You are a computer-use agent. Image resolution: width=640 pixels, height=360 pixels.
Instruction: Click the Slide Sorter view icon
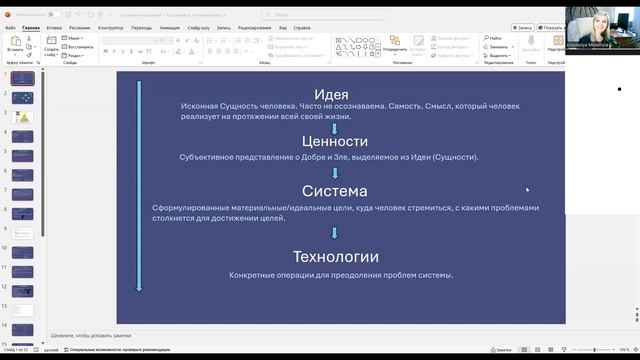pyautogui.click(x=538, y=350)
